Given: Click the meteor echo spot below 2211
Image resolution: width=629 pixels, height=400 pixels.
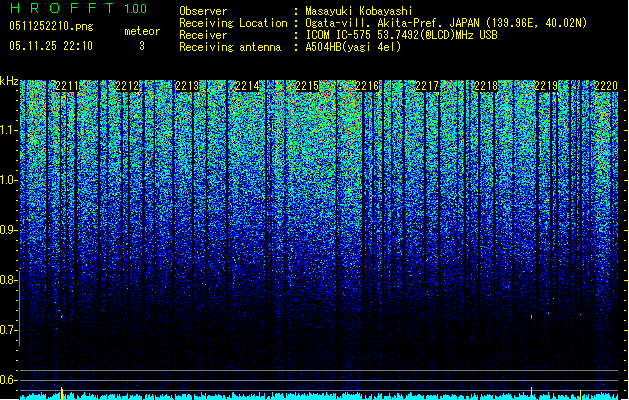Looking at the screenshot, I should [x=62, y=317].
